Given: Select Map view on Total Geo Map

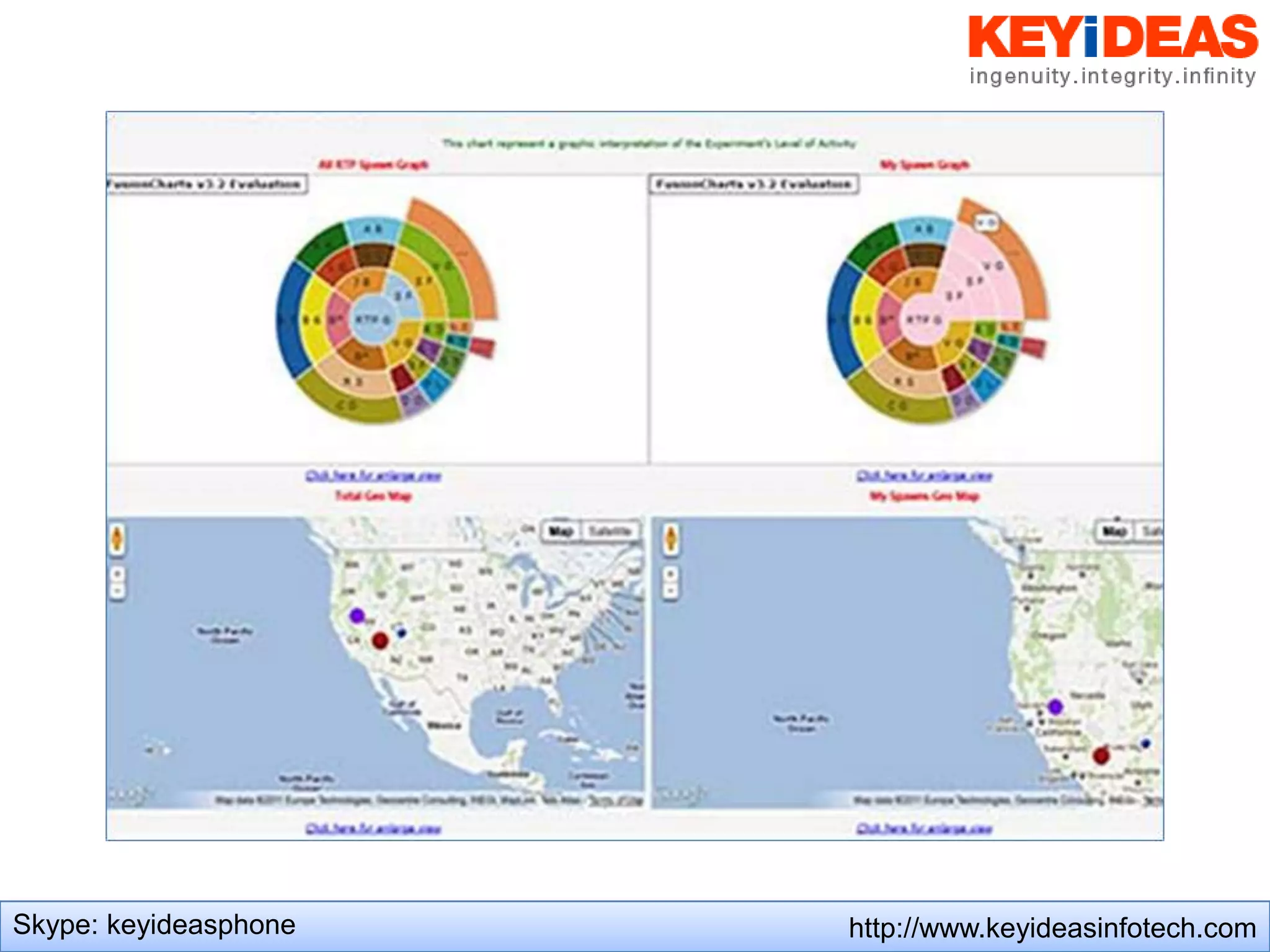Looking at the screenshot, I should (561, 532).
